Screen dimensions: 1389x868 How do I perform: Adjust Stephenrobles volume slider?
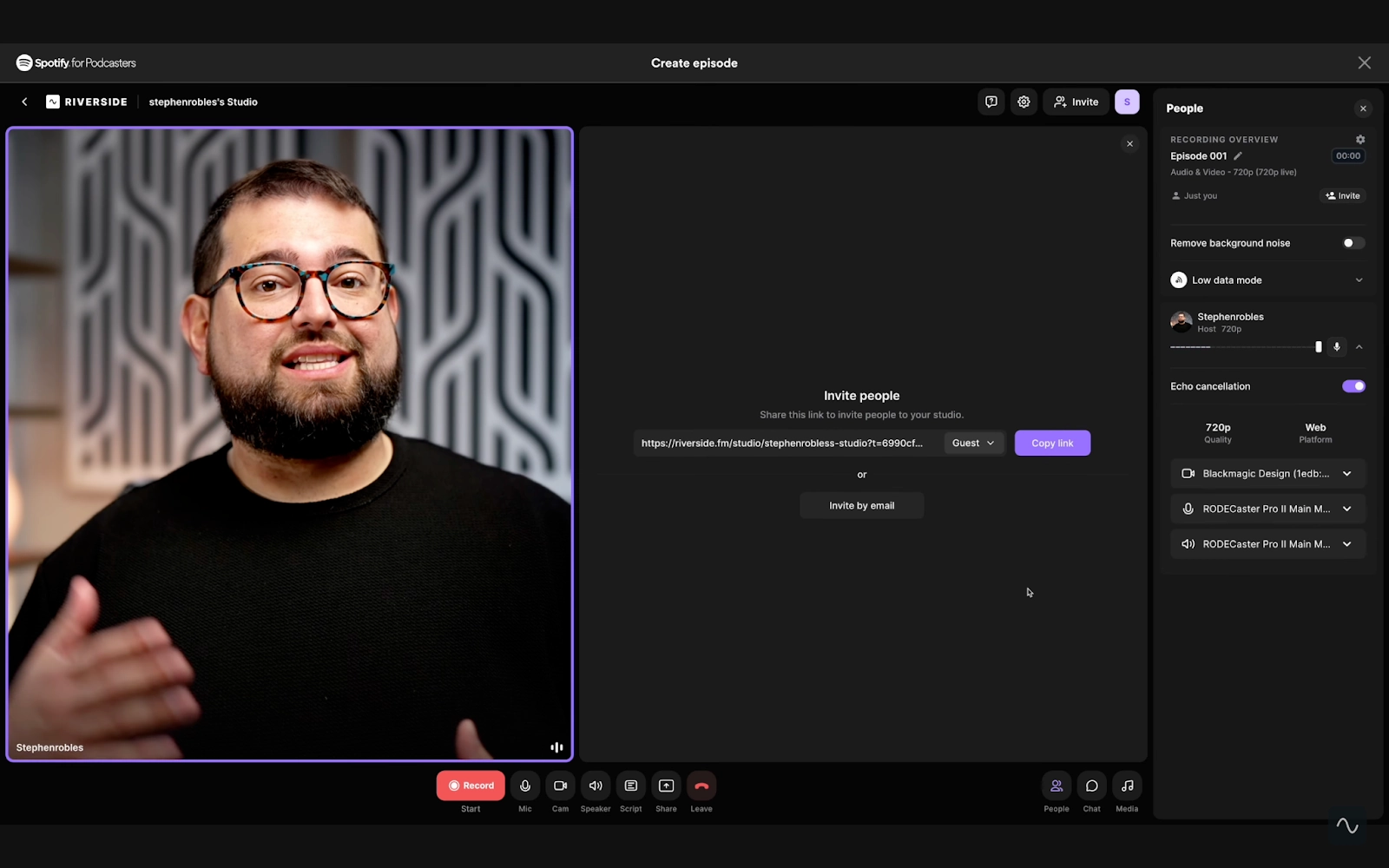click(1319, 346)
